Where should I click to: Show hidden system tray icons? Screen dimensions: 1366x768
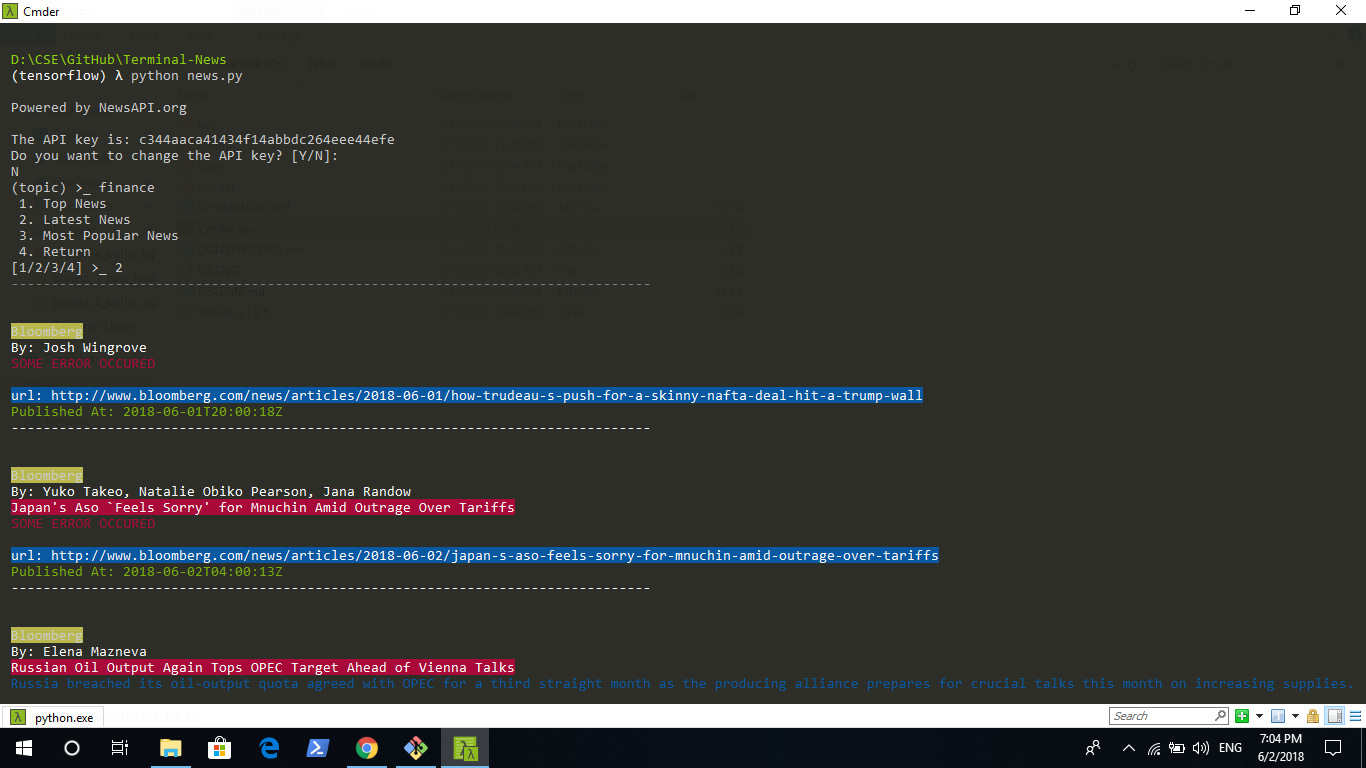click(1129, 748)
